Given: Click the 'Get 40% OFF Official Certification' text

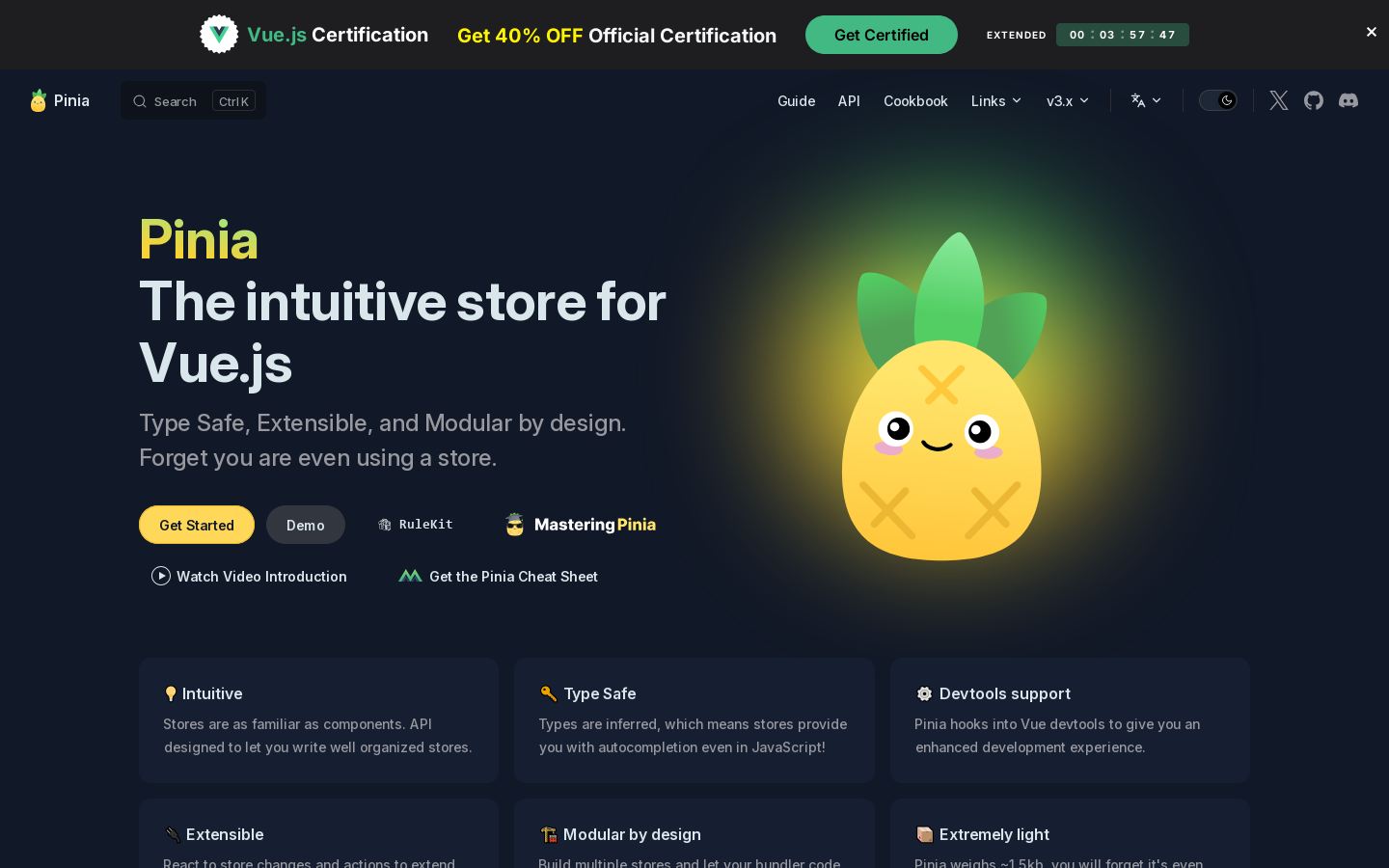Looking at the screenshot, I should click(x=616, y=36).
